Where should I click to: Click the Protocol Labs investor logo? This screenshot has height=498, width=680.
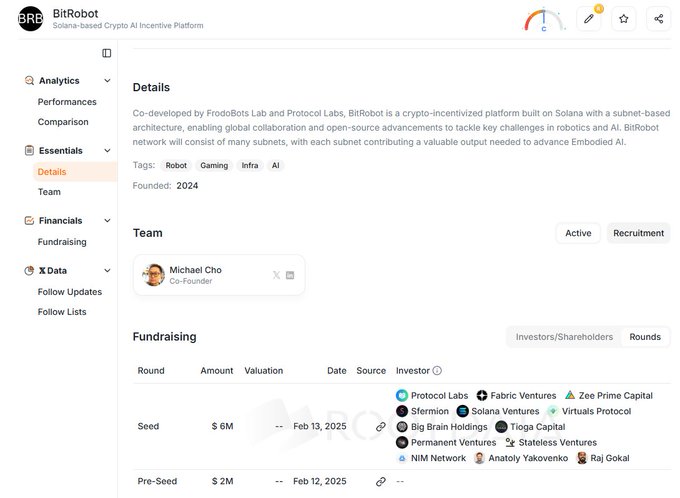click(x=402, y=395)
